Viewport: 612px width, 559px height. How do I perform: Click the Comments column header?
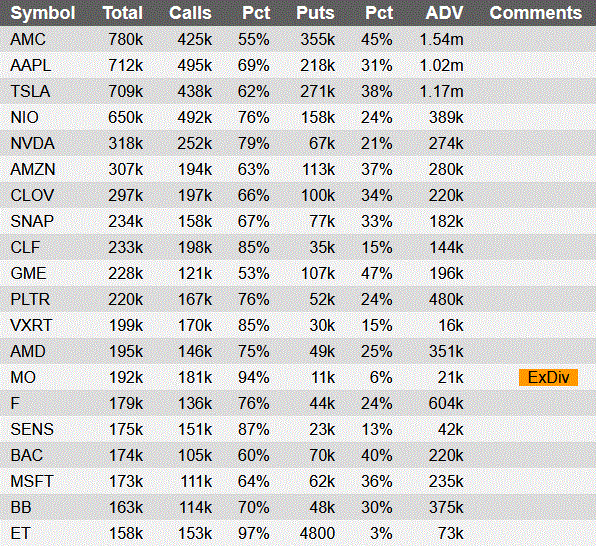(x=536, y=13)
